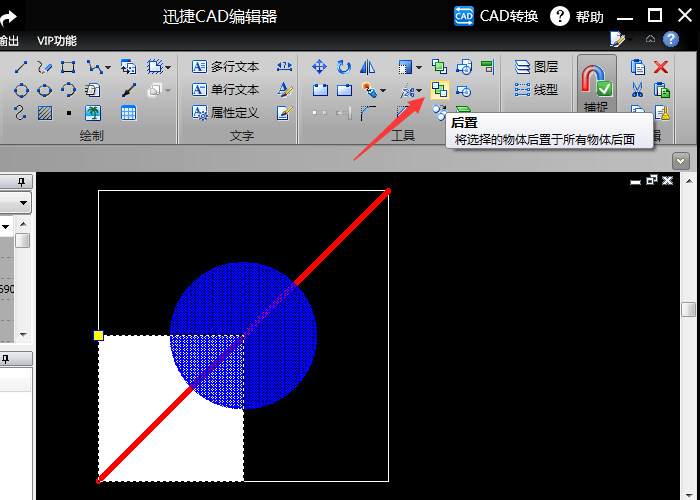This screenshot has width=700, height=500.
Task: Open the VIP功能 menu tab
Action: 57,41
